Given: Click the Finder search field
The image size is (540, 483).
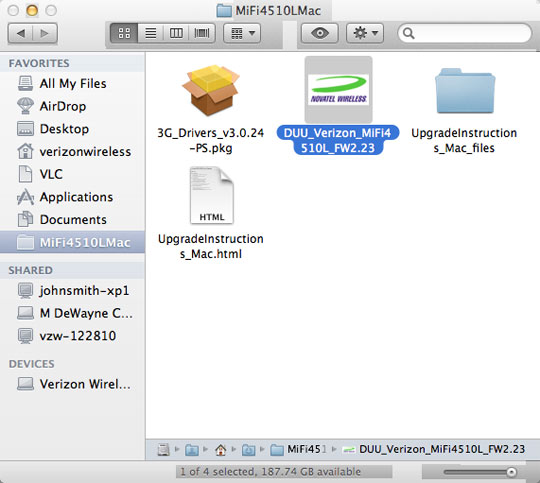Looking at the screenshot, I should coord(465,33).
